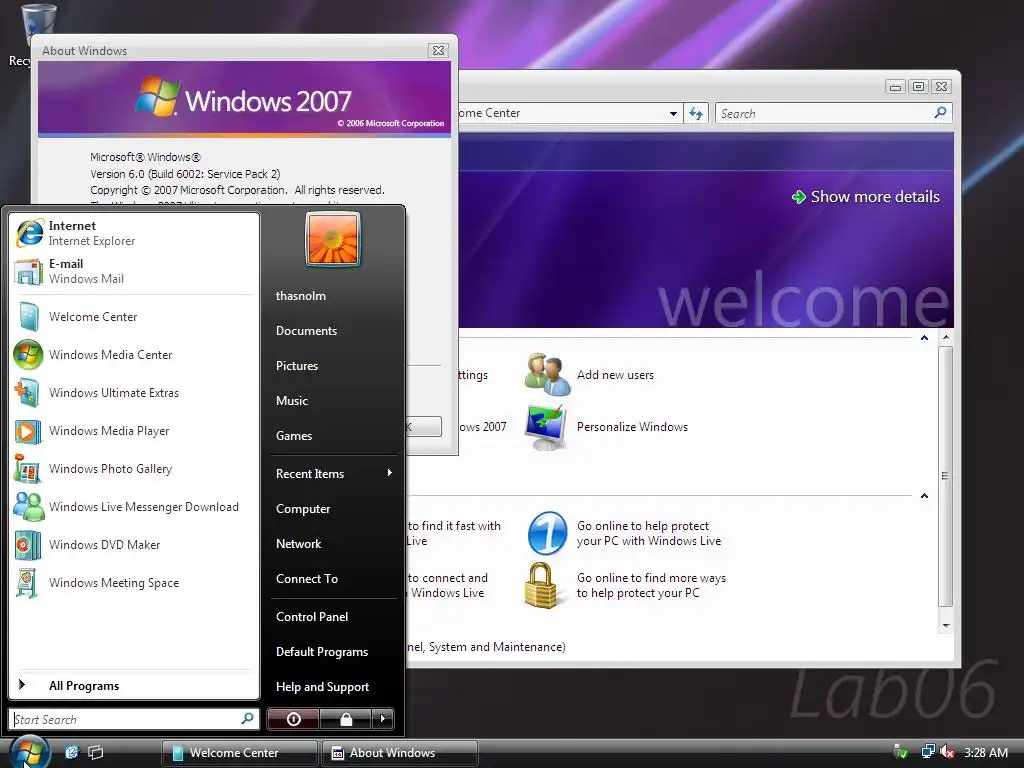Click Personalize Windows link
1024x768 pixels.
click(x=632, y=427)
